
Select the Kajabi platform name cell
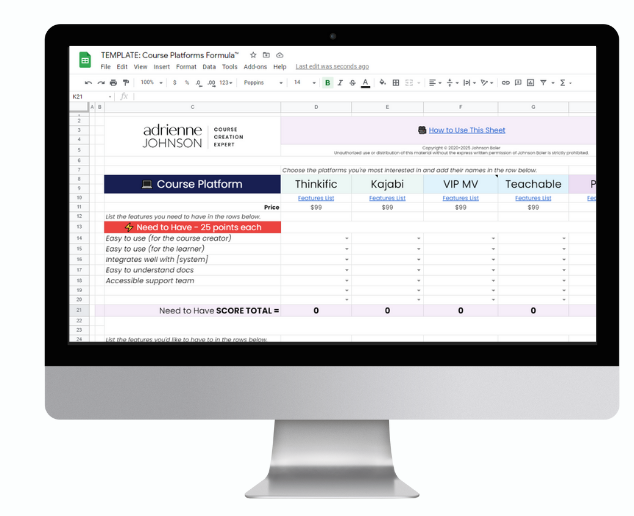pyautogui.click(x=387, y=184)
